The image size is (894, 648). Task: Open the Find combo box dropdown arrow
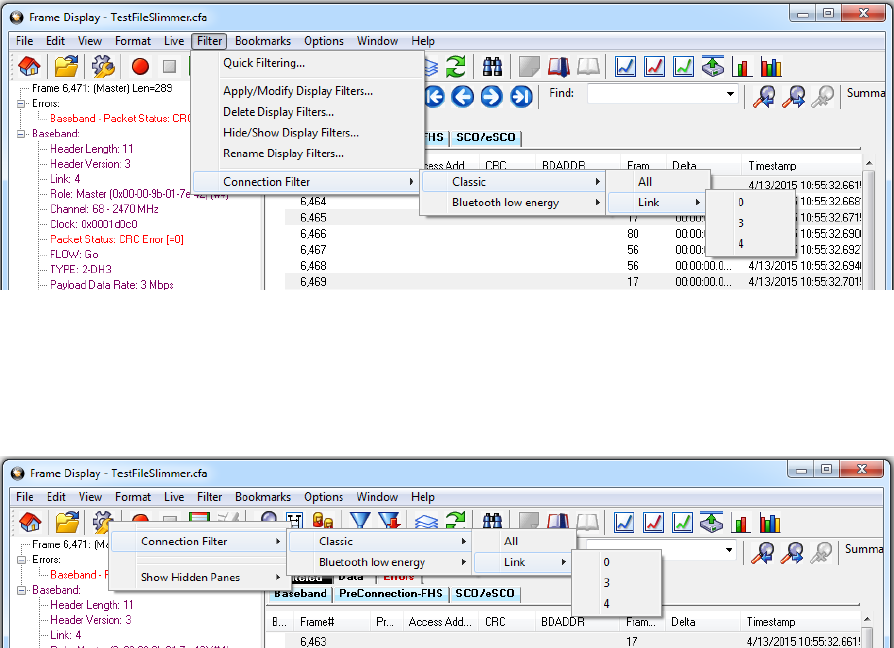pyautogui.click(x=729, y=96)
